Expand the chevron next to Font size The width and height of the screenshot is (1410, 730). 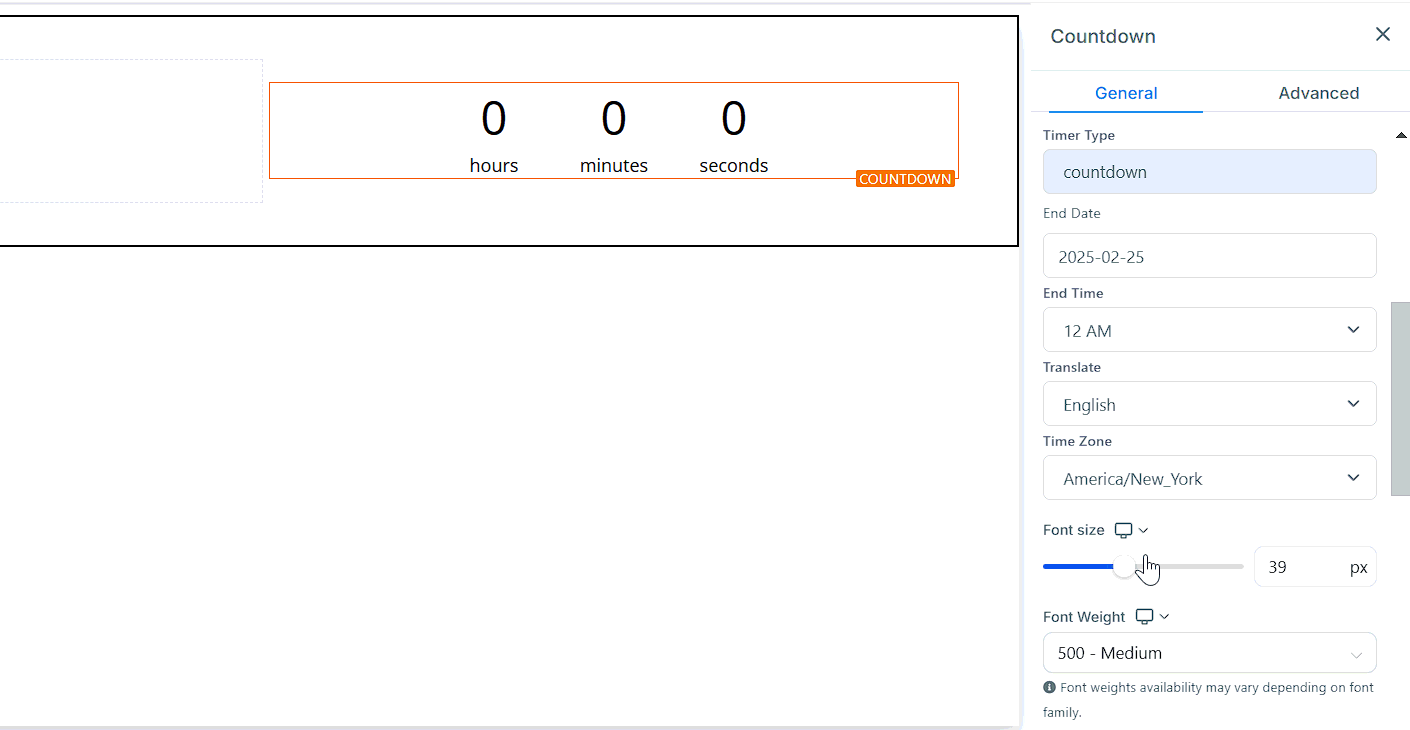click(1144, 530)
